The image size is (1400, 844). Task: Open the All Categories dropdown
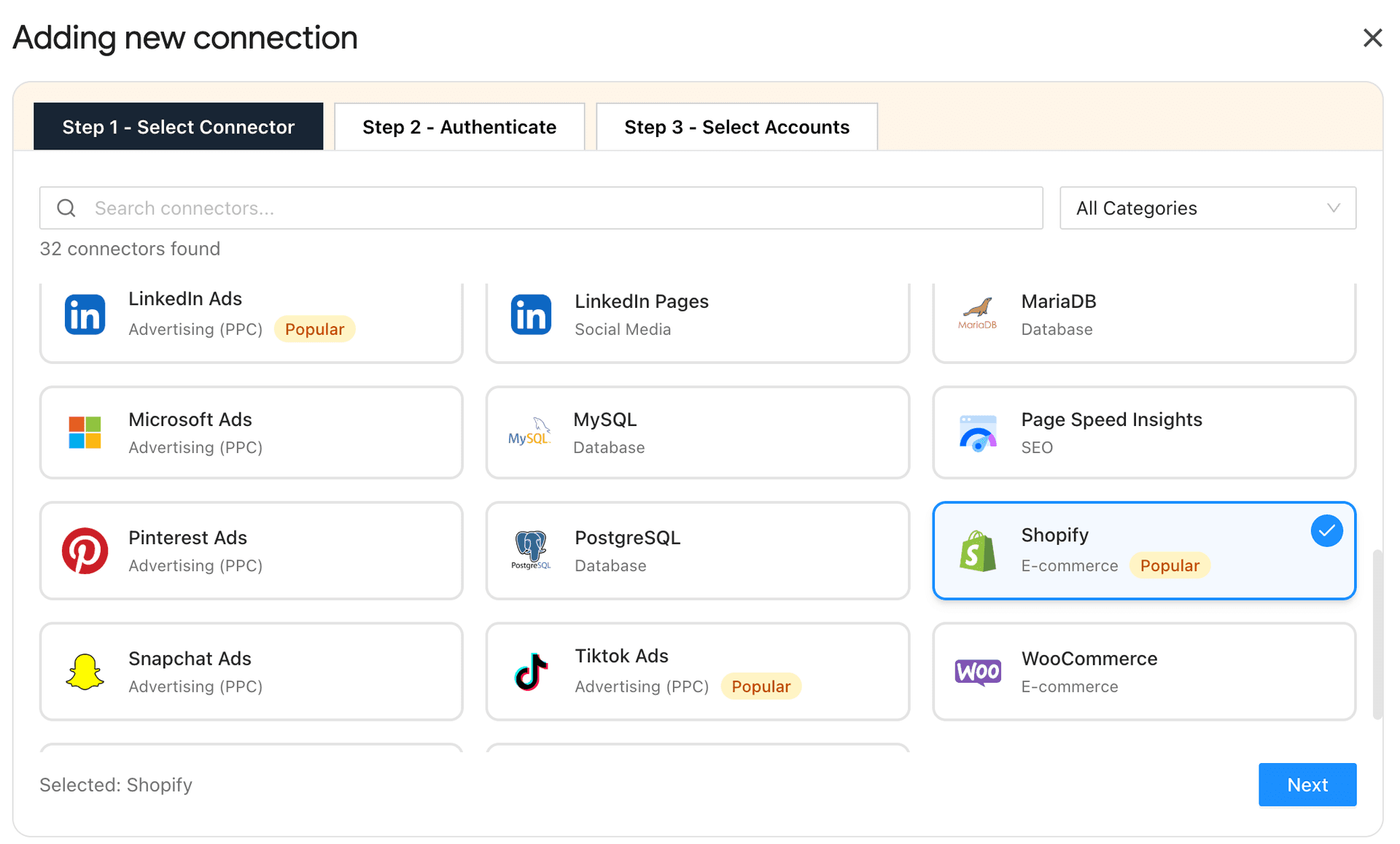tap(1207, 208)
